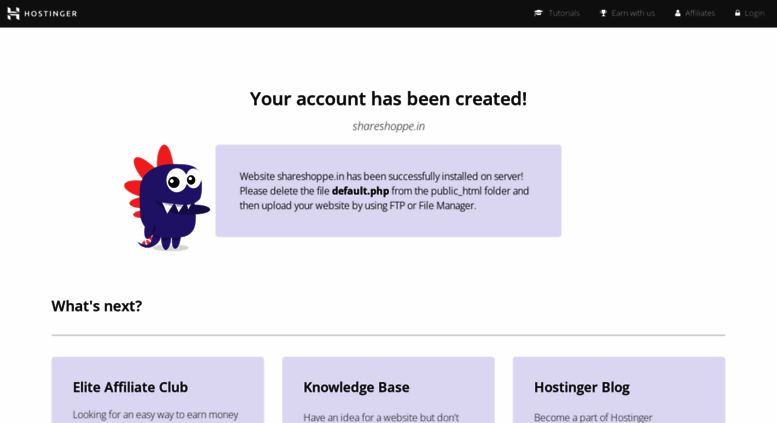Click the padlock Login icon

click(x=737, y=13)
